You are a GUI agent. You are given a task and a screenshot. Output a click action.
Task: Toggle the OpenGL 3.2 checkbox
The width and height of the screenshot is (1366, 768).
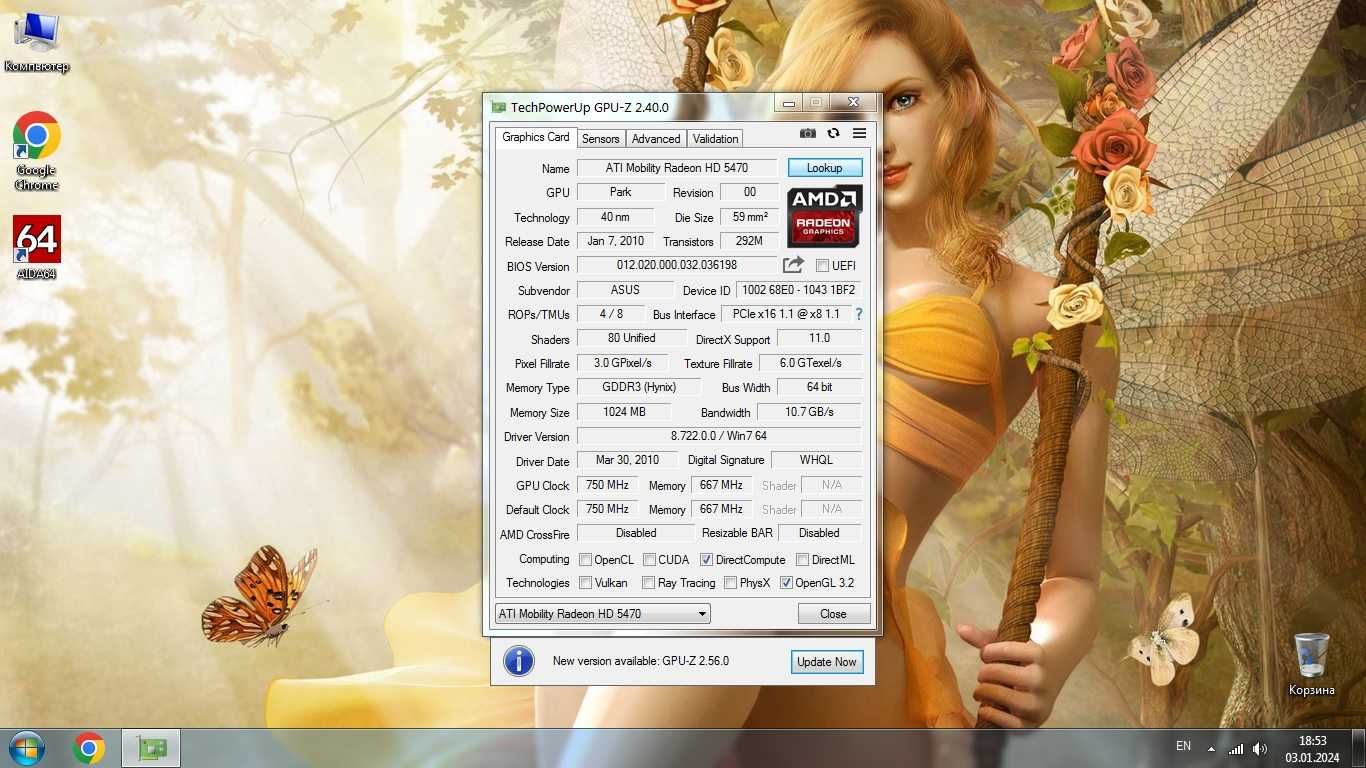tap(786, 583)
